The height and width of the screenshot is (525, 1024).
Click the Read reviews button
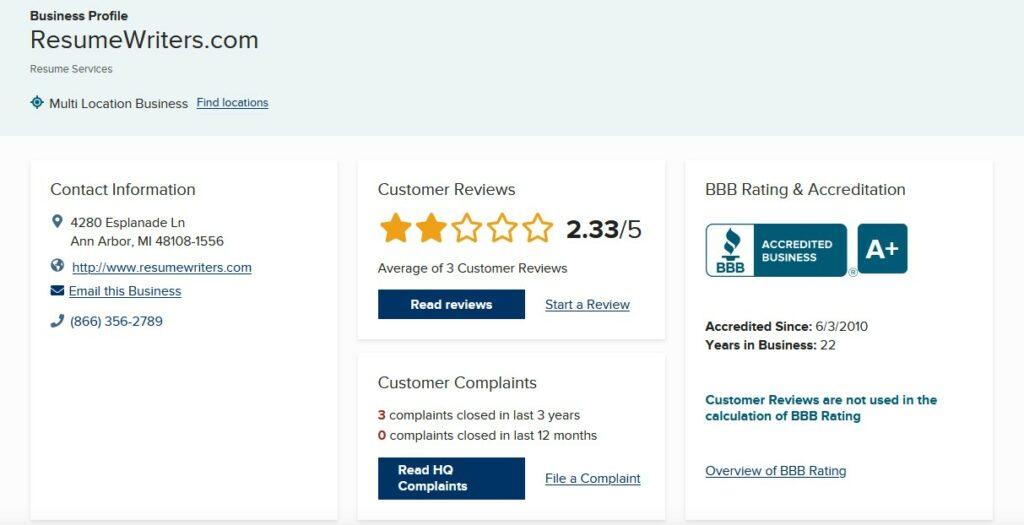click(x=451, y=304)
